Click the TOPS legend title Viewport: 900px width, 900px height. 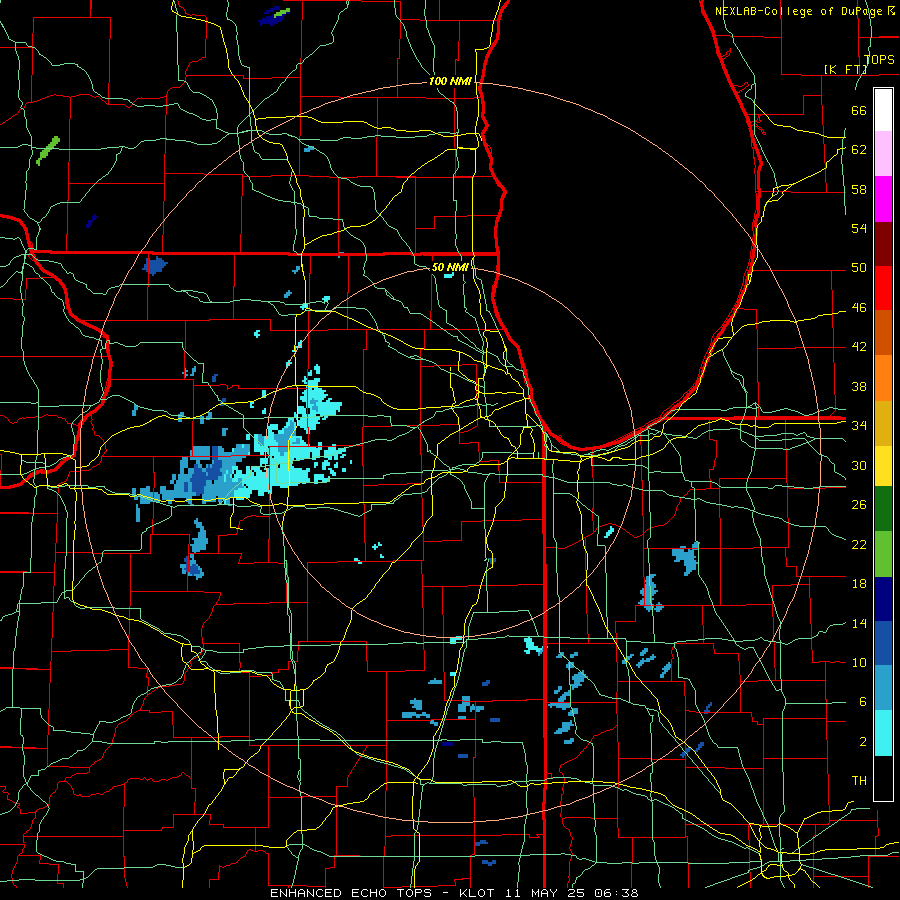[879, 59]
